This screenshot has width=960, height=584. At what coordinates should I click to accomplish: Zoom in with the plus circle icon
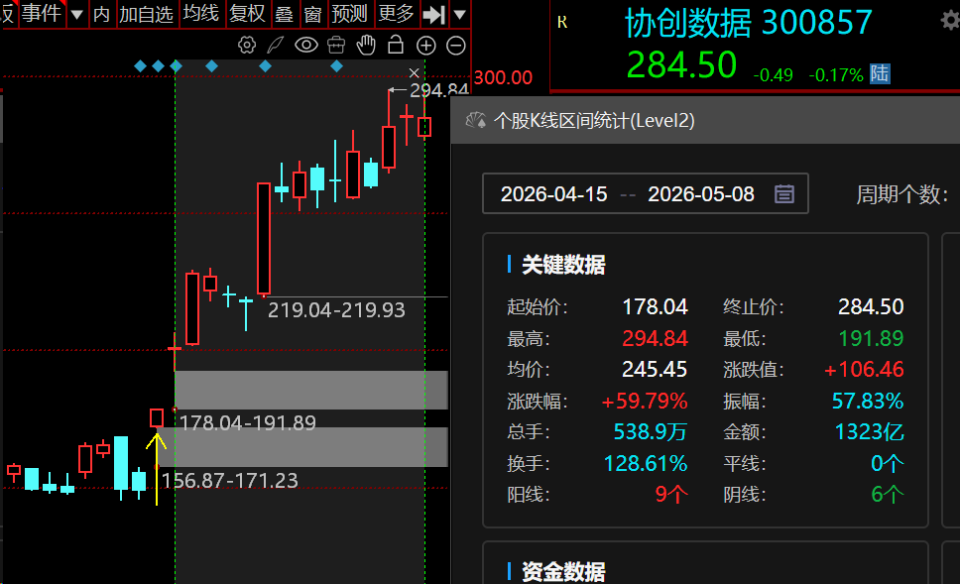point(426,45)
